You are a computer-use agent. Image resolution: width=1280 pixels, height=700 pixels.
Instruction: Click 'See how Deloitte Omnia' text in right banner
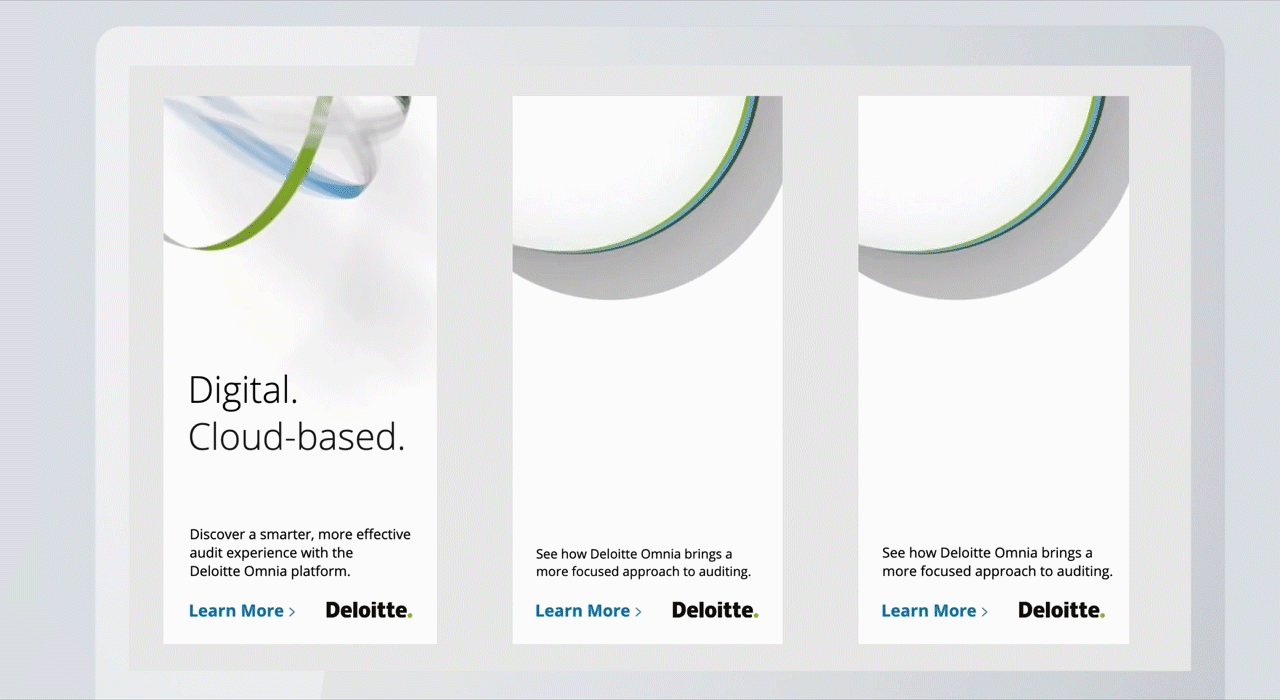[x=997, y=562]
